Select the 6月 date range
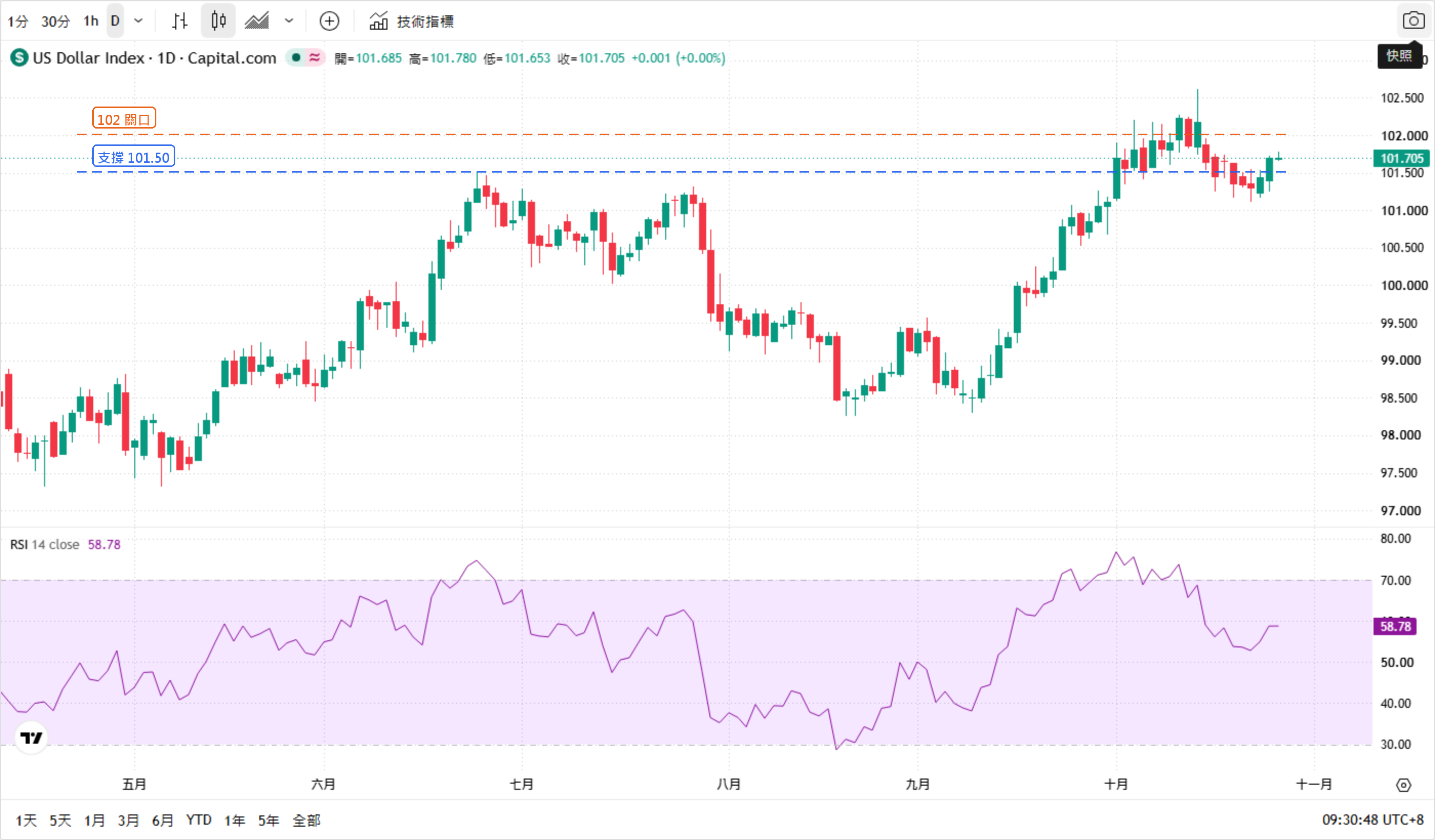1435x840 pixels. tap(162, 820)
